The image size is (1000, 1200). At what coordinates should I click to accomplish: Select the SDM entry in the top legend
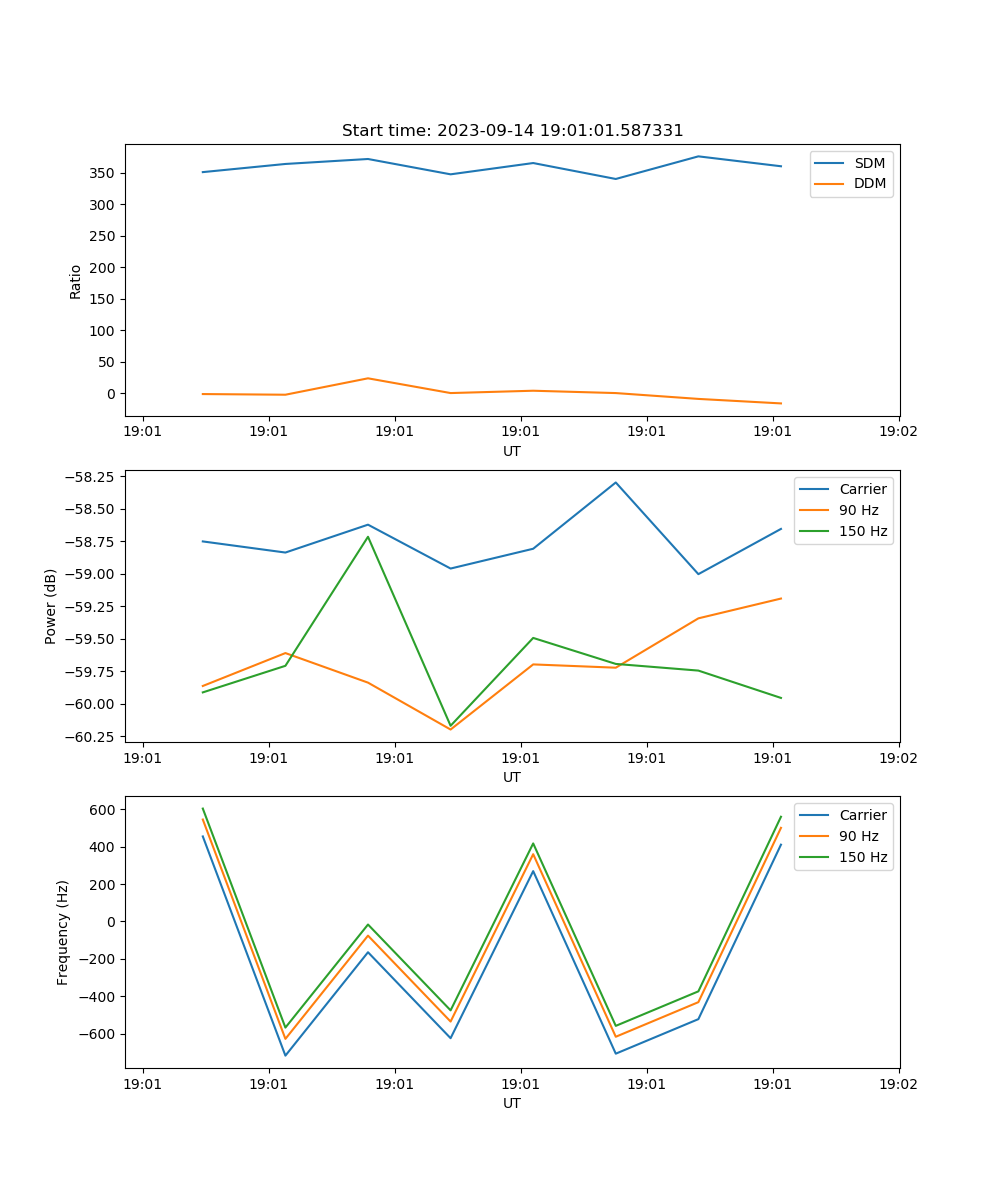tap(869, 163)
